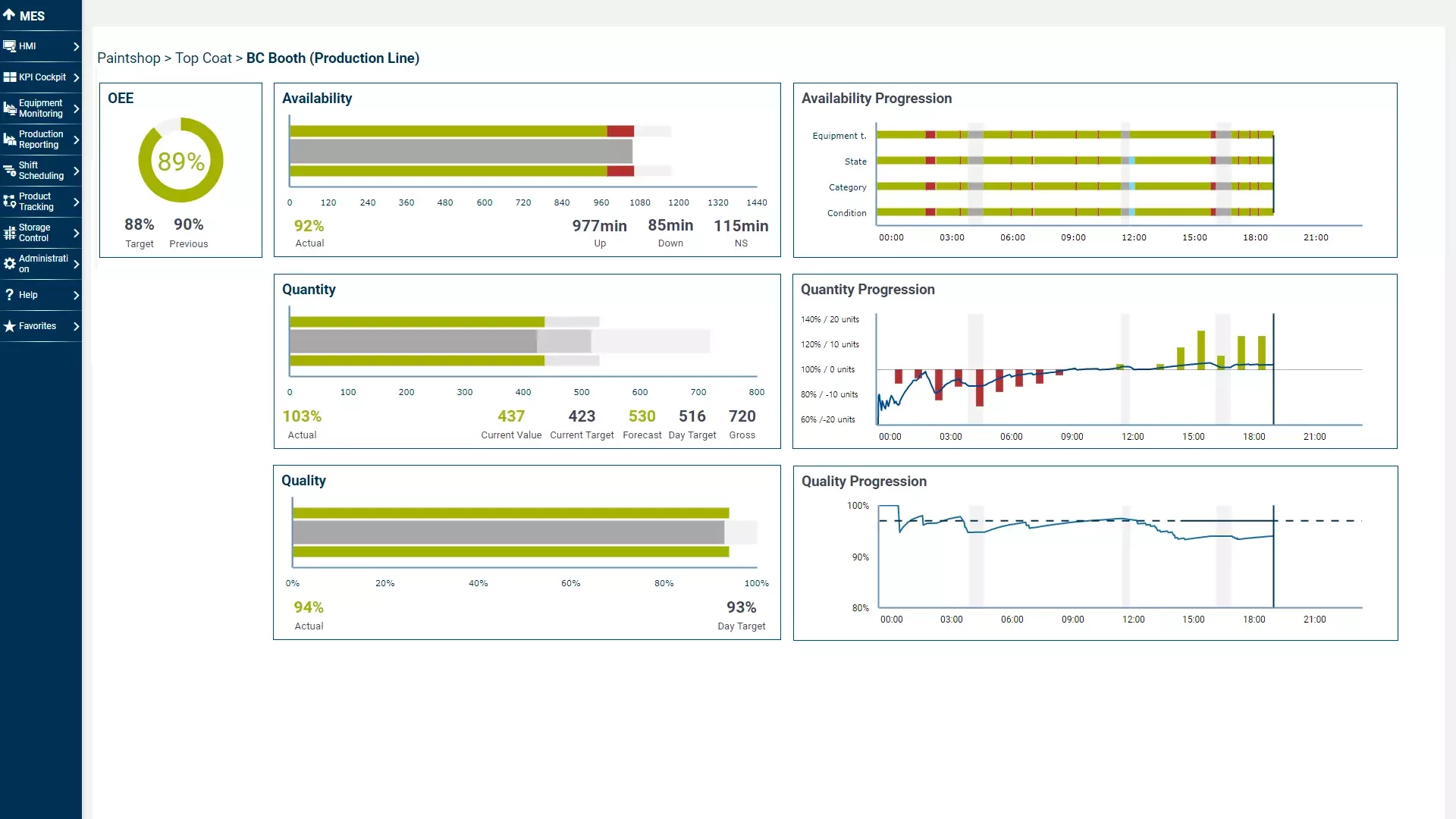Click the Administration gear icon
Viewport: 1456px width, 819px height.
(10, 264)
